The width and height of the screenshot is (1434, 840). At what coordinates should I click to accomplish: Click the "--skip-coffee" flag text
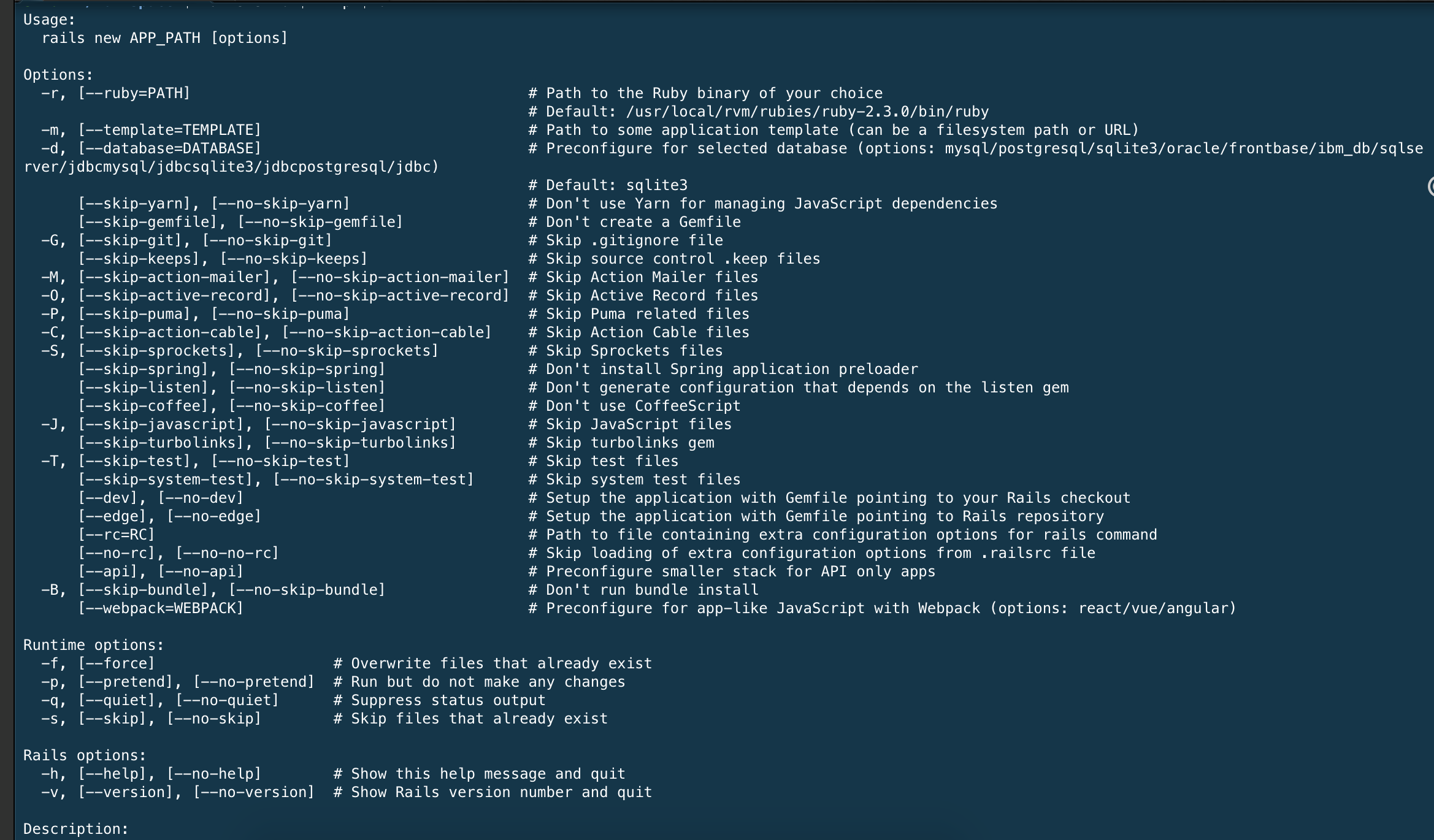pyautogui.click(x=148, y=406)
